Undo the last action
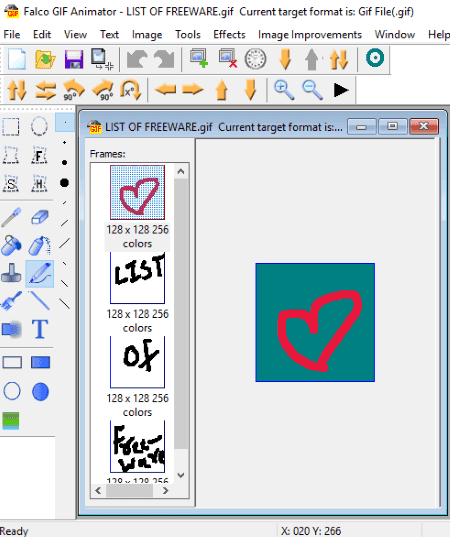Image resolution: width=450 pixels, height=537 pixels. [x=137, y=59]
